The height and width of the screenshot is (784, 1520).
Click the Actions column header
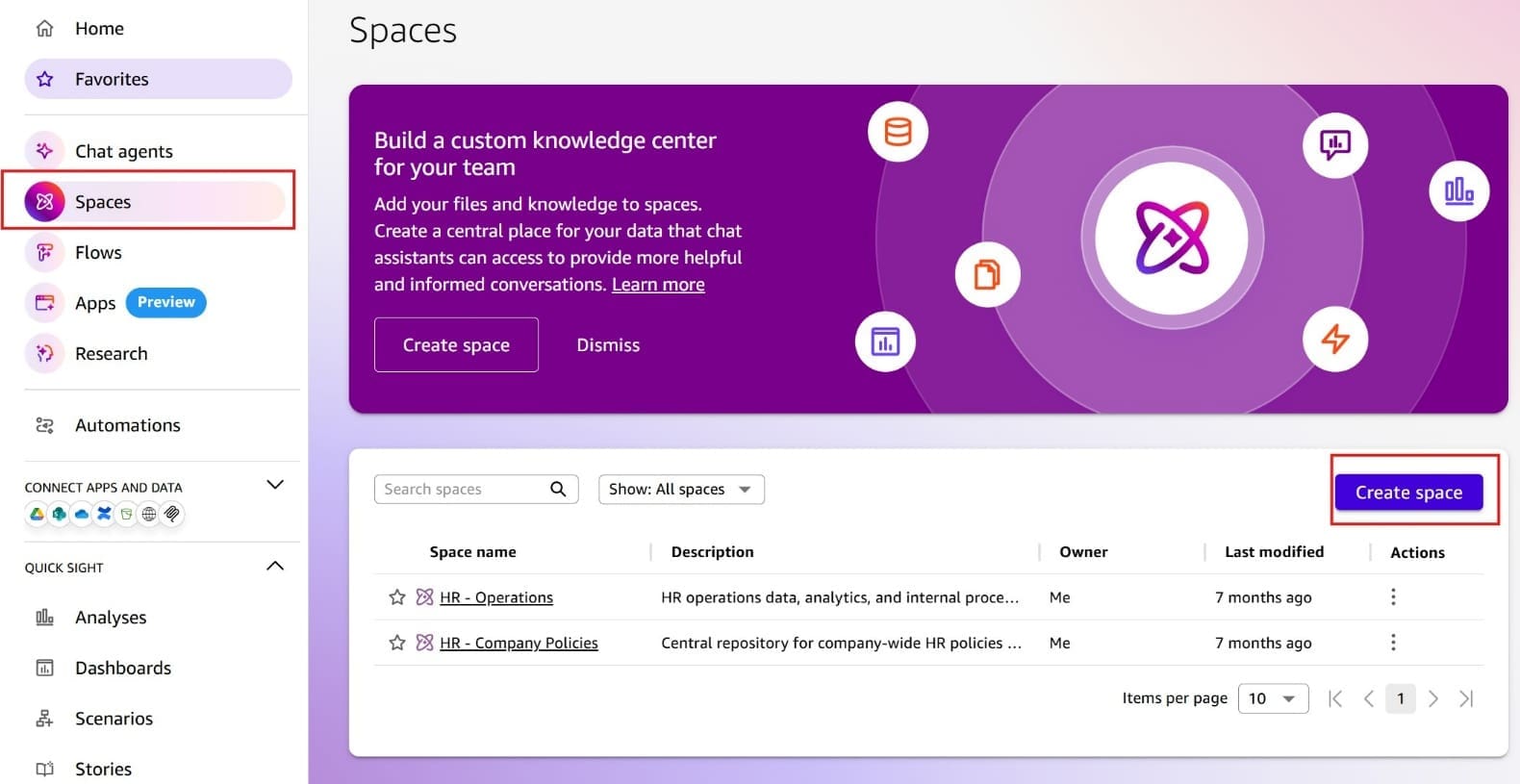(1417, 552)
